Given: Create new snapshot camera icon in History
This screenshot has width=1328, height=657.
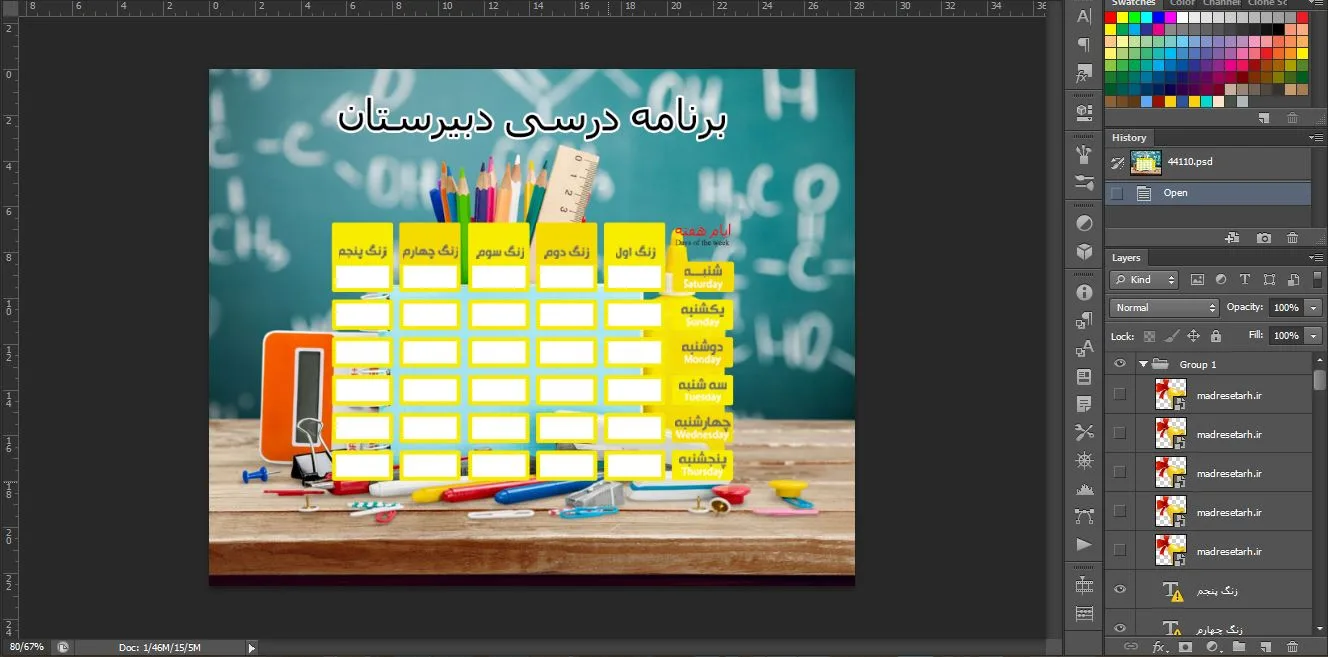Looking at the screenshot, I should point(1264,238).
